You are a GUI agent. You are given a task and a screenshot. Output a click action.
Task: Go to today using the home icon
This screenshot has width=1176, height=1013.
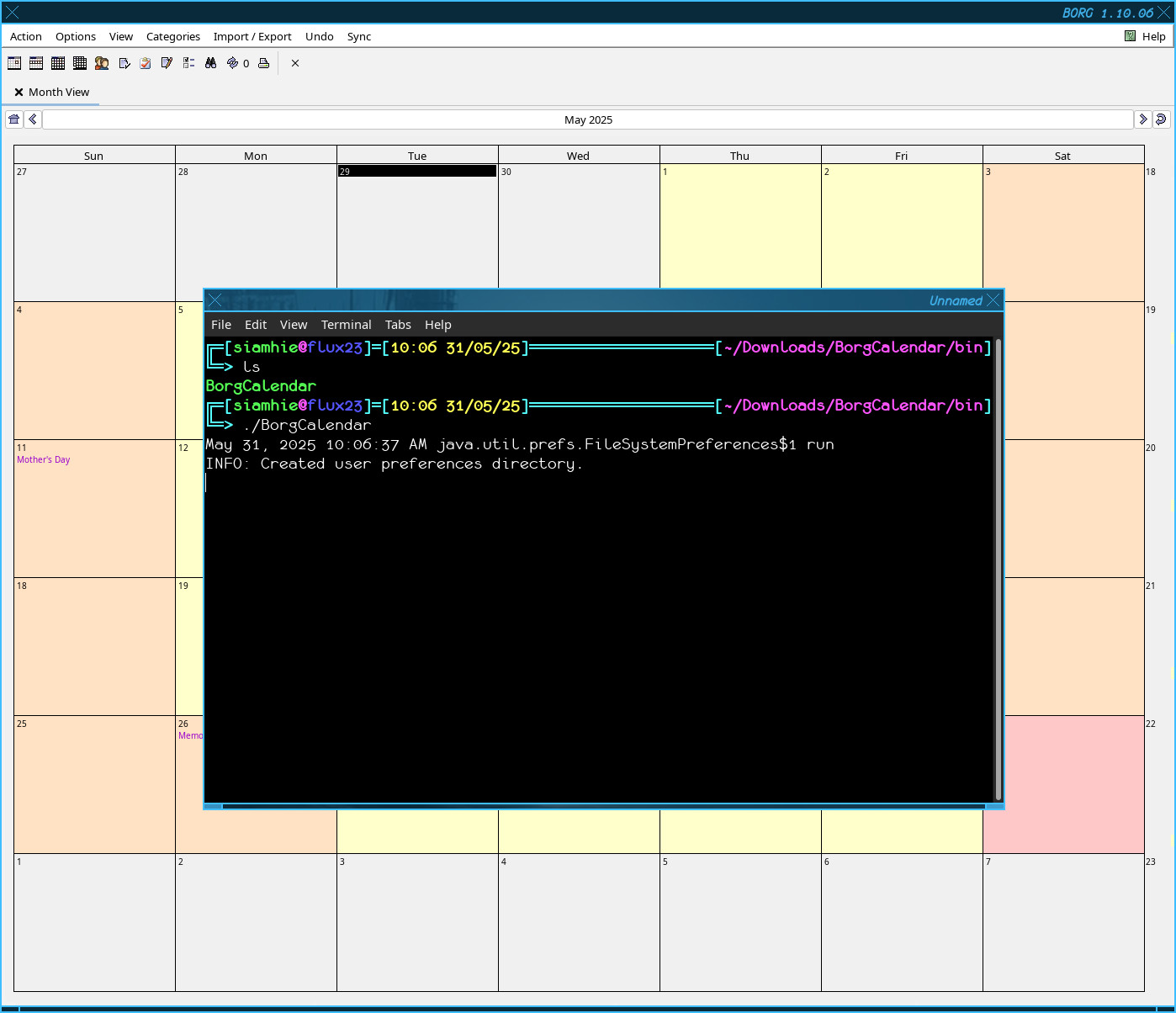14,119
